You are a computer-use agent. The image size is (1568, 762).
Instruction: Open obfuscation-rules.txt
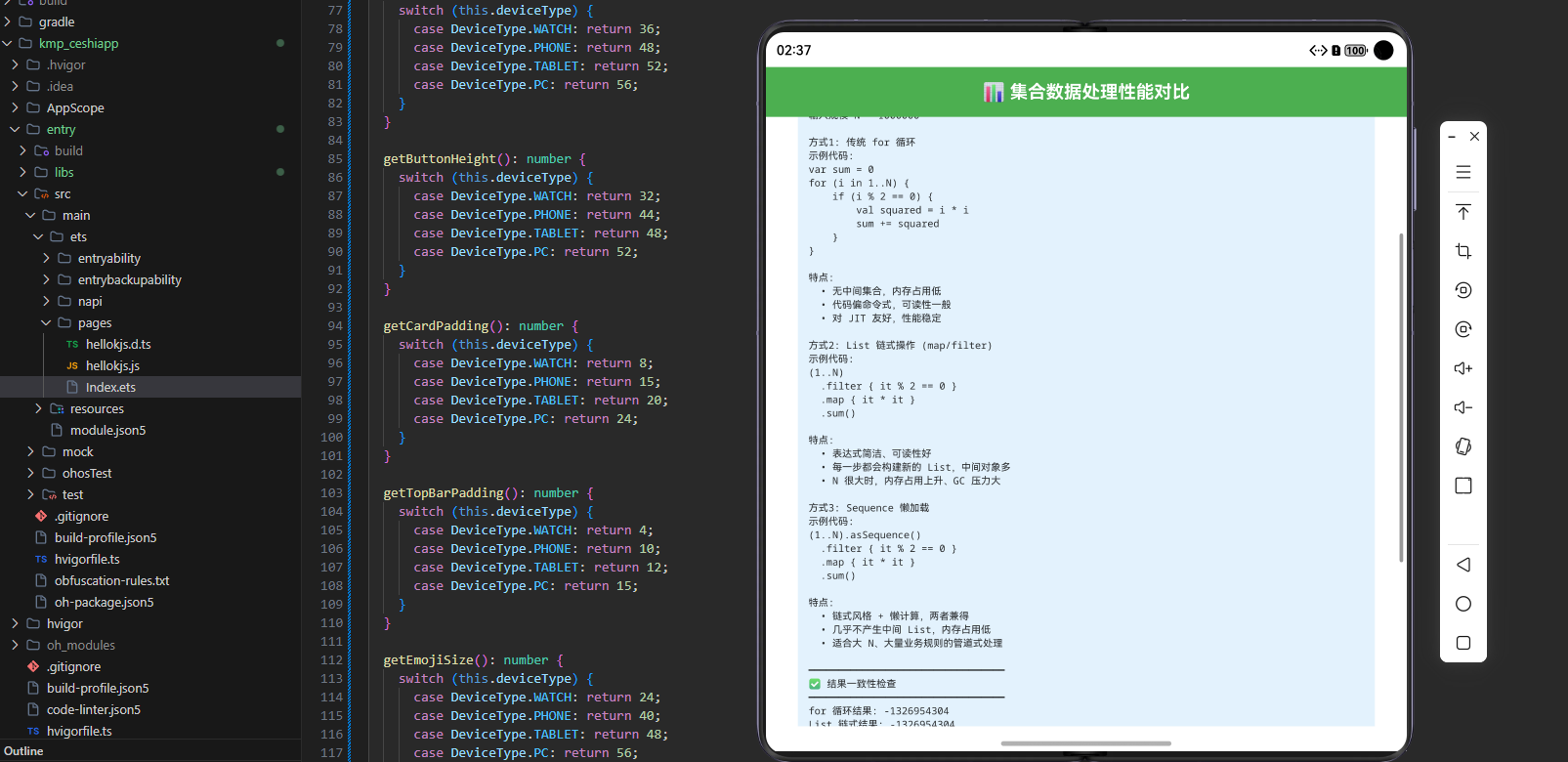150,580
